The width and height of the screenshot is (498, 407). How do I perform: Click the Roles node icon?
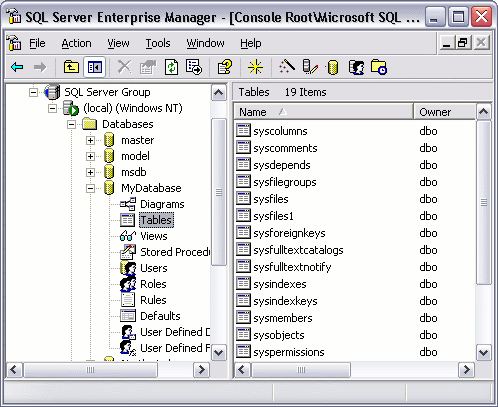128,284
